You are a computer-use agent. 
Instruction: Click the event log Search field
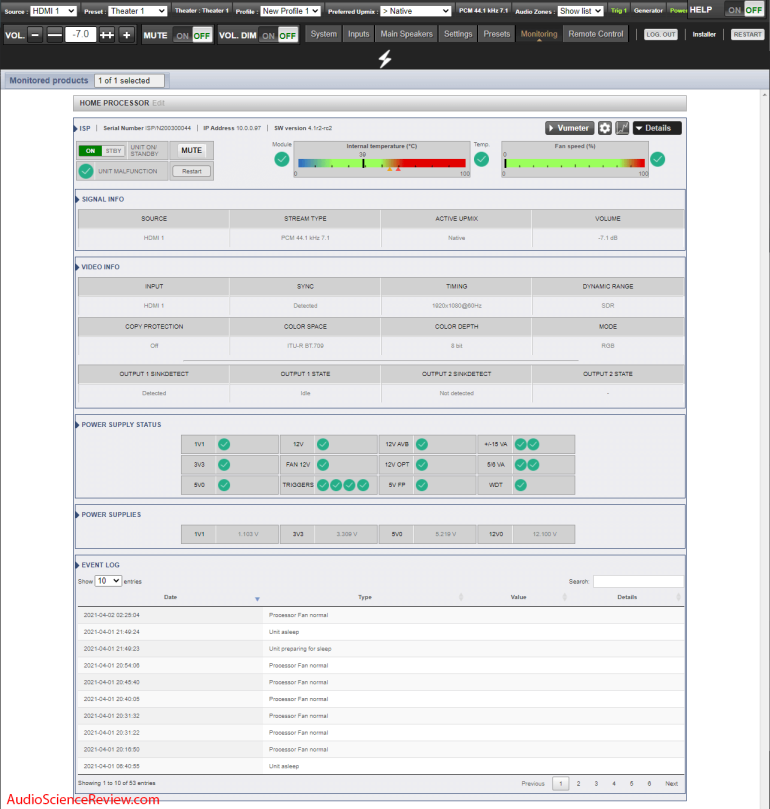[x=638, y=581]
